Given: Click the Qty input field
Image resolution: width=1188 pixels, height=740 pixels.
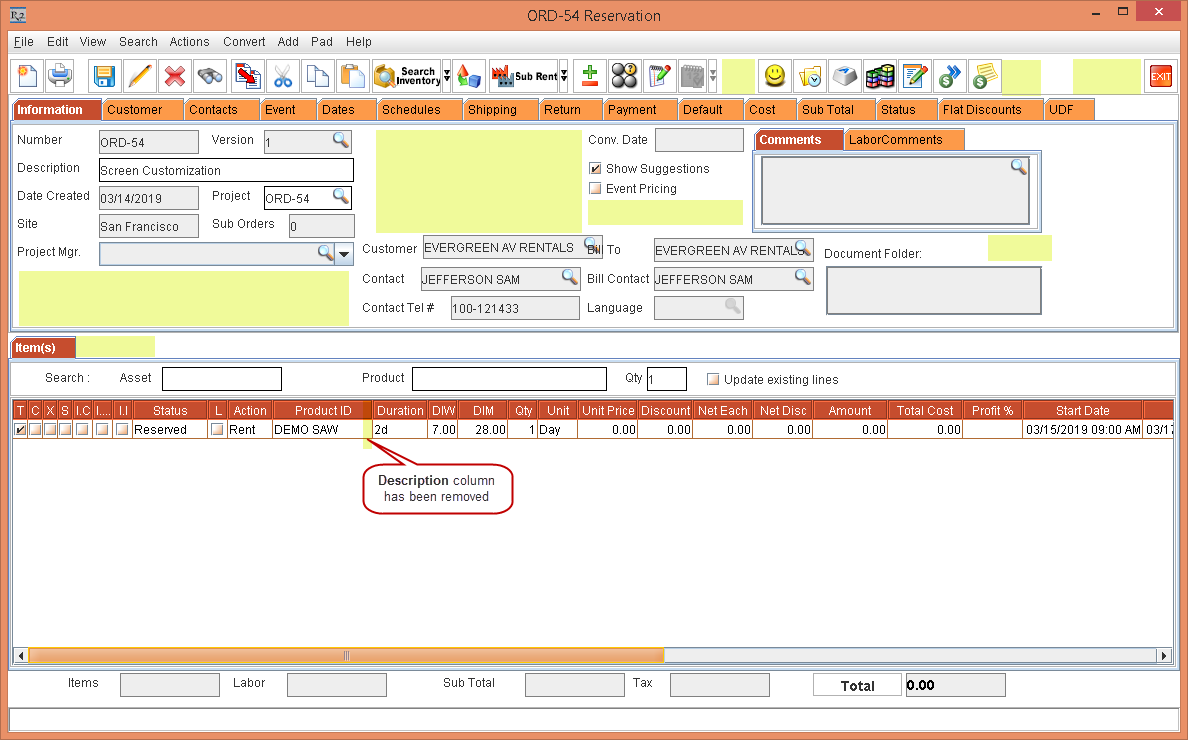Looking at the screenshot, I should click(x=667, y=379).
